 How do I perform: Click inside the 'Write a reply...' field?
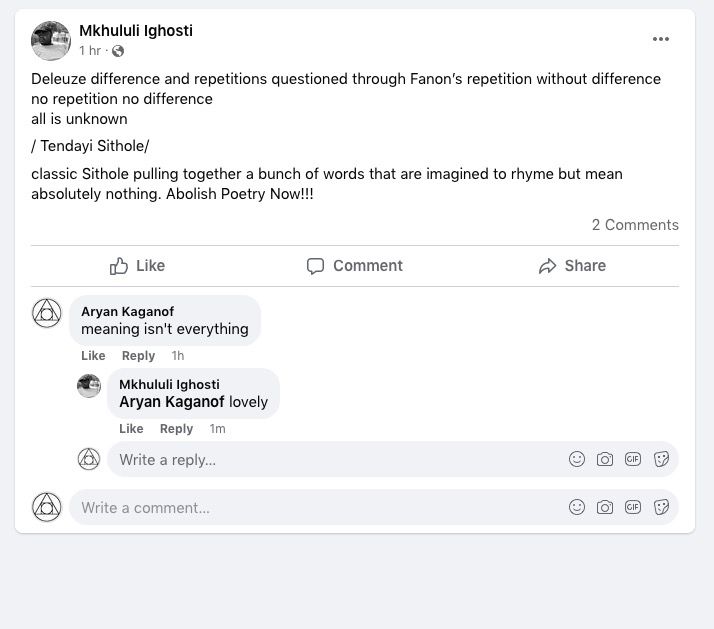(330, 460)
